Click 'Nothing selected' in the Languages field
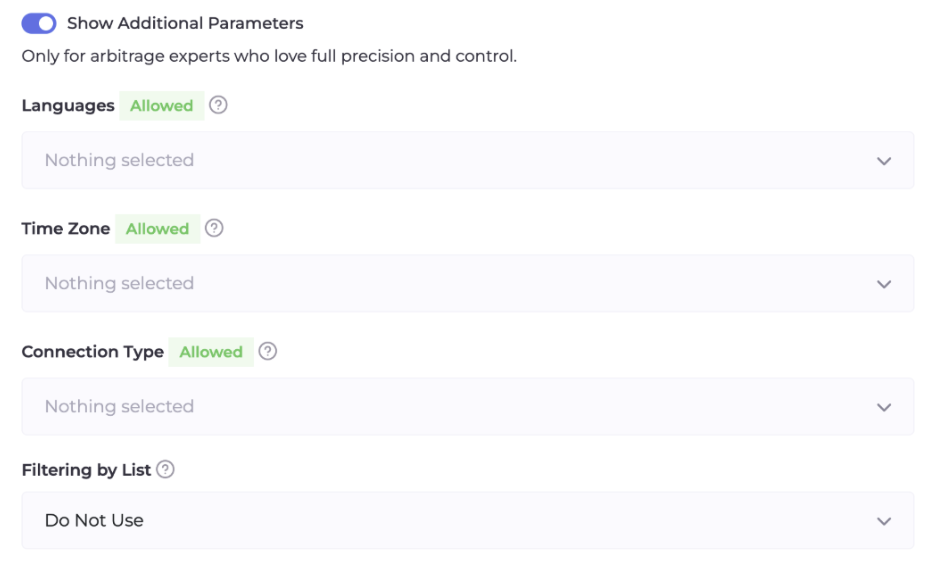Viewport: 943px width, 582px height. coord(119,160)
